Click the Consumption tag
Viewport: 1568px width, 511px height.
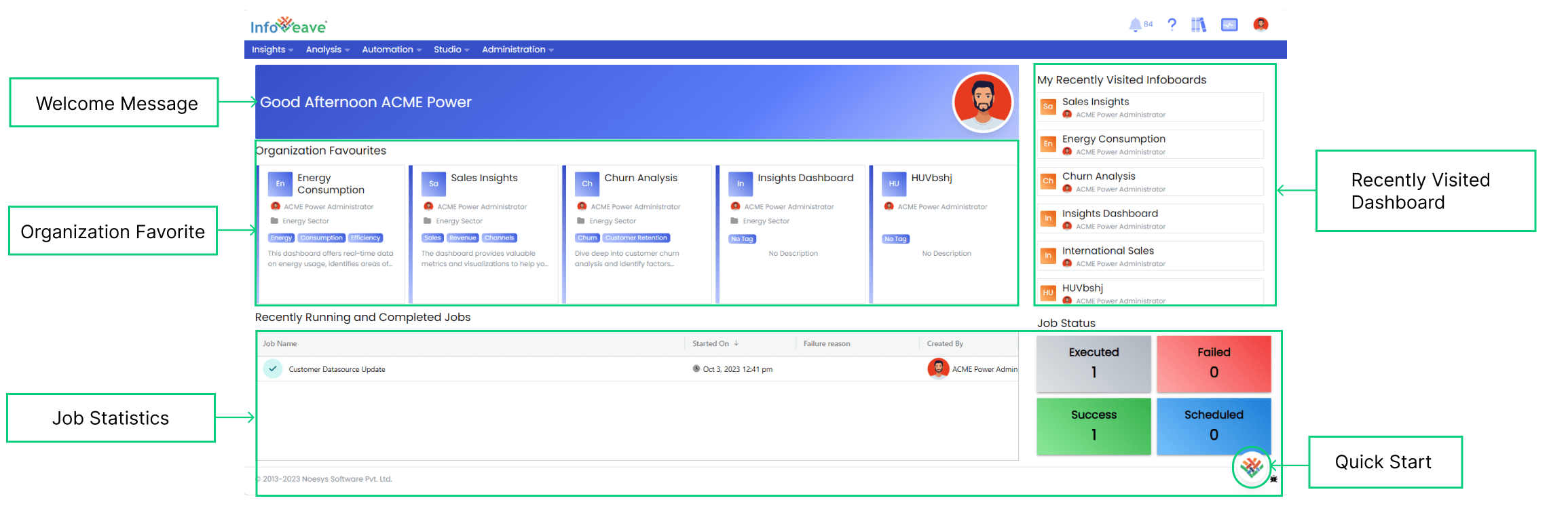click(321, 238)
